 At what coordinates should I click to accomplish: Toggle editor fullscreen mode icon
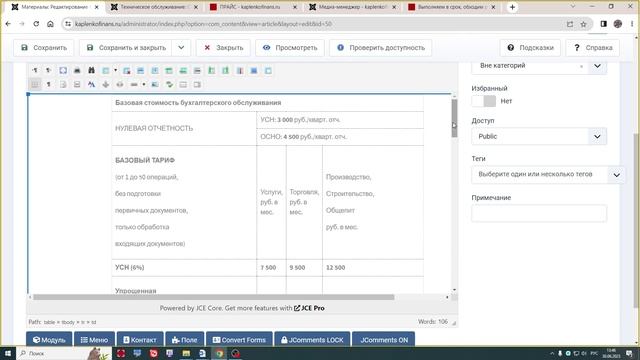[63, 71]
